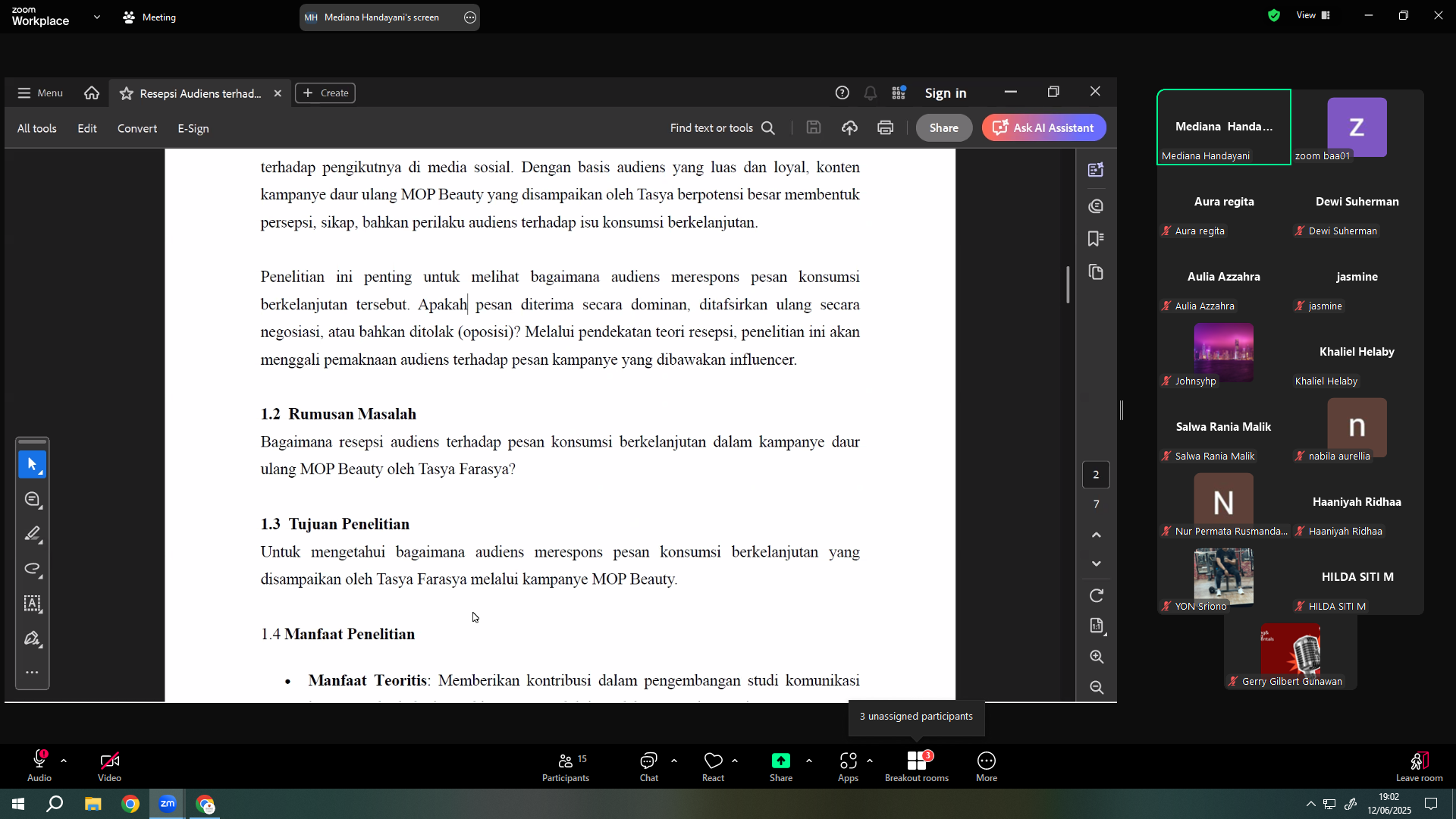Open File Explorer from taskbar

tap(93, 804)
